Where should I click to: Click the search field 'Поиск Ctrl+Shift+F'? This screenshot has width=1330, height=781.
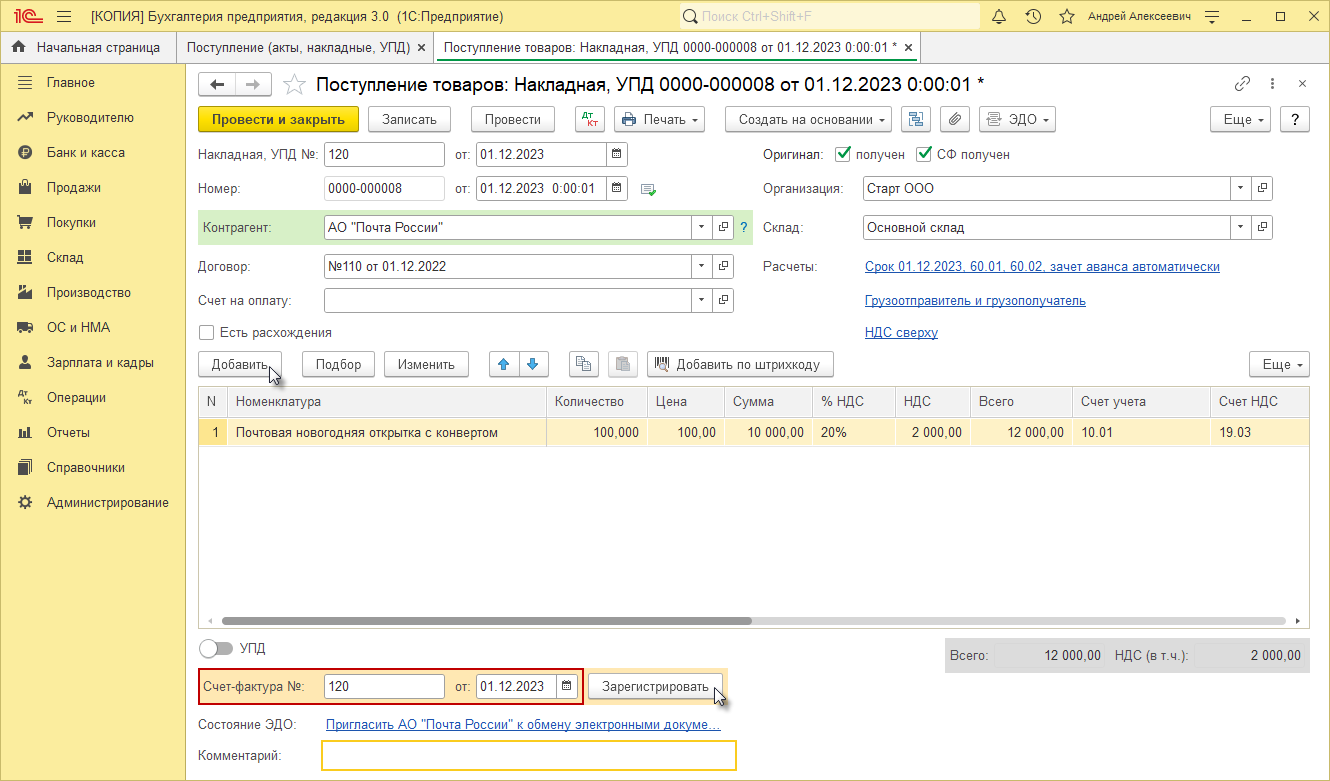click(830, 17)
